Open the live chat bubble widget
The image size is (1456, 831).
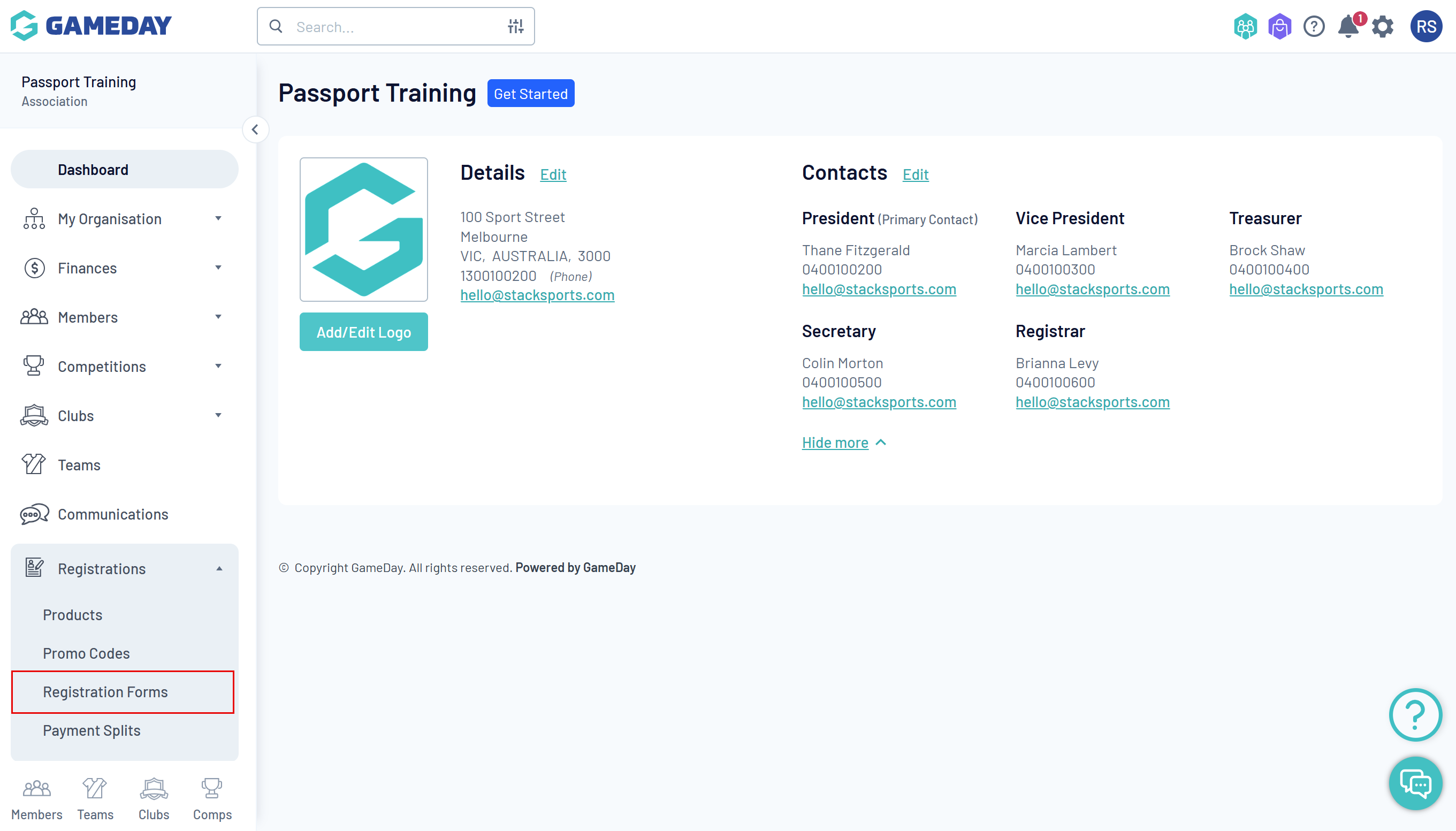tap(1415, 783)
